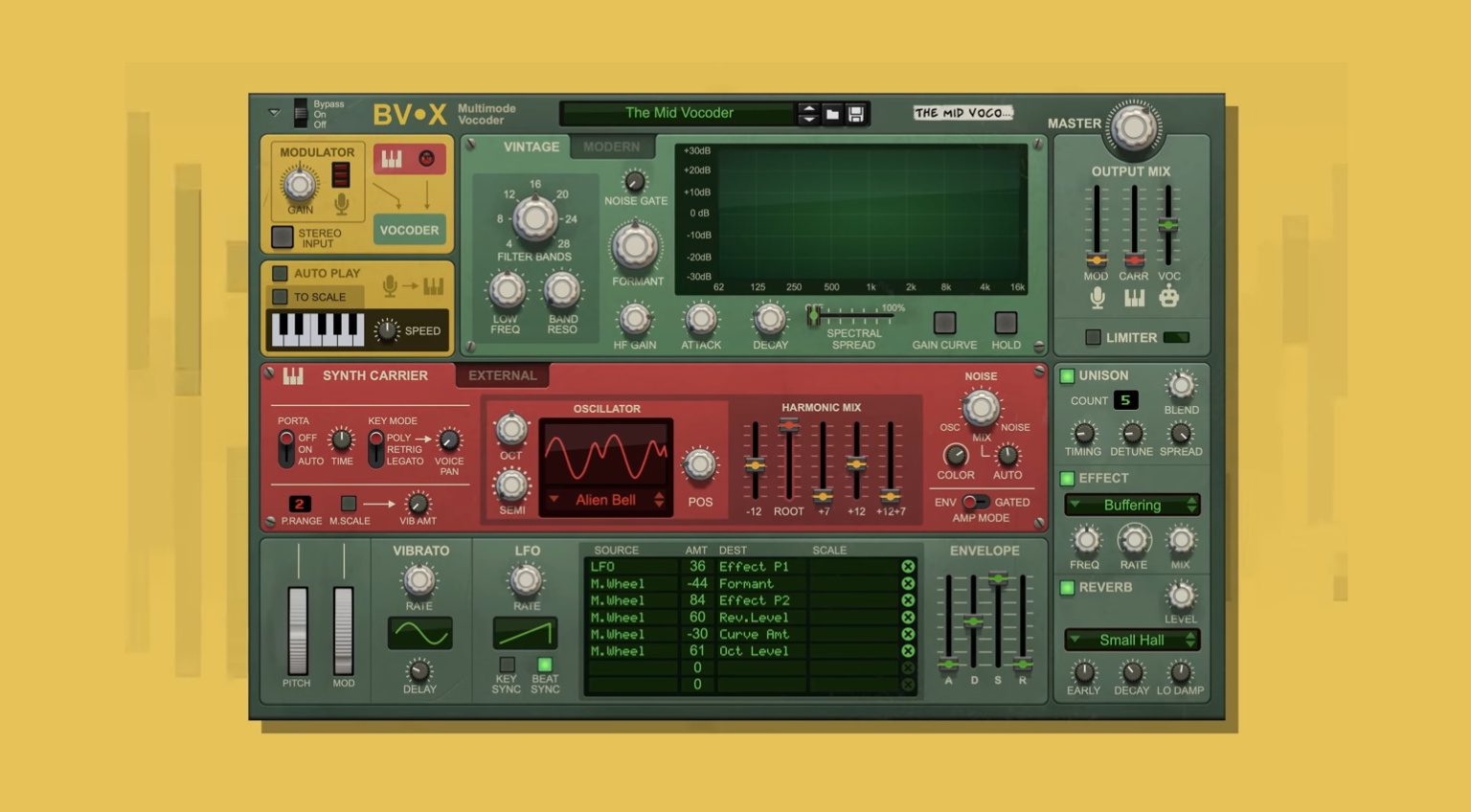Image resolution: width=1471 pixels, height=812 pixels.
Task: Remove the LFO to Effect P1 modulation row
Action: (x=908, y=567)
